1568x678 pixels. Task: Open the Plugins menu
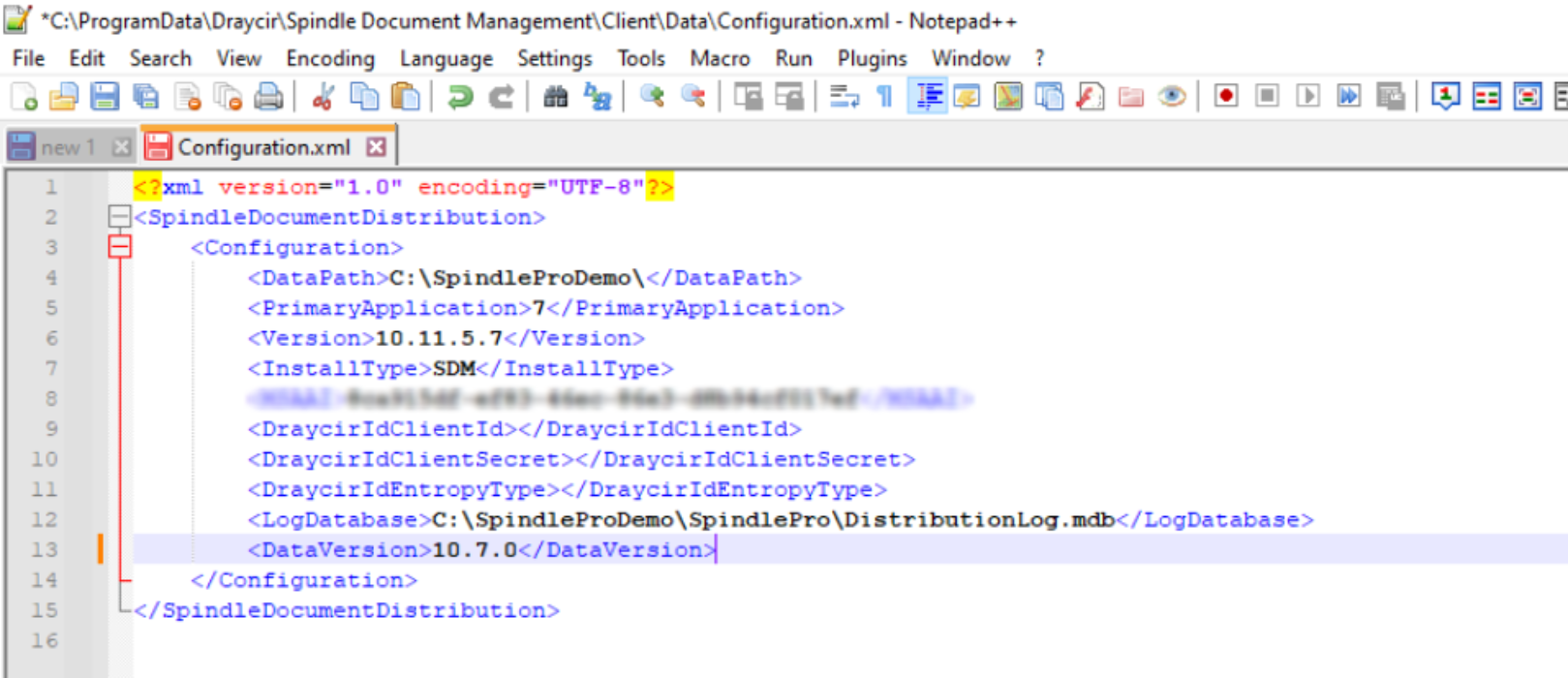[x=872, y=58]
